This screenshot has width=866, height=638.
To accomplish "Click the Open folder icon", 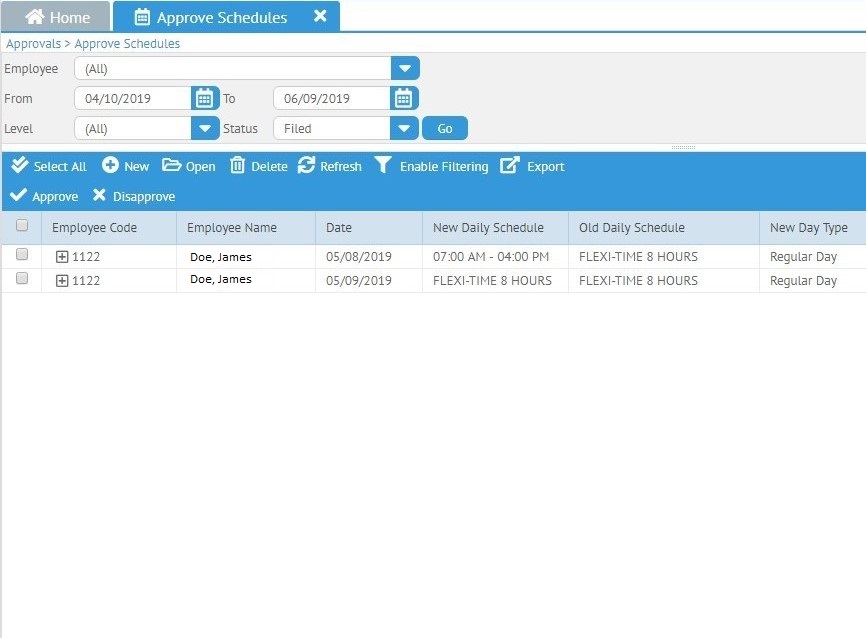I will 171,166.
